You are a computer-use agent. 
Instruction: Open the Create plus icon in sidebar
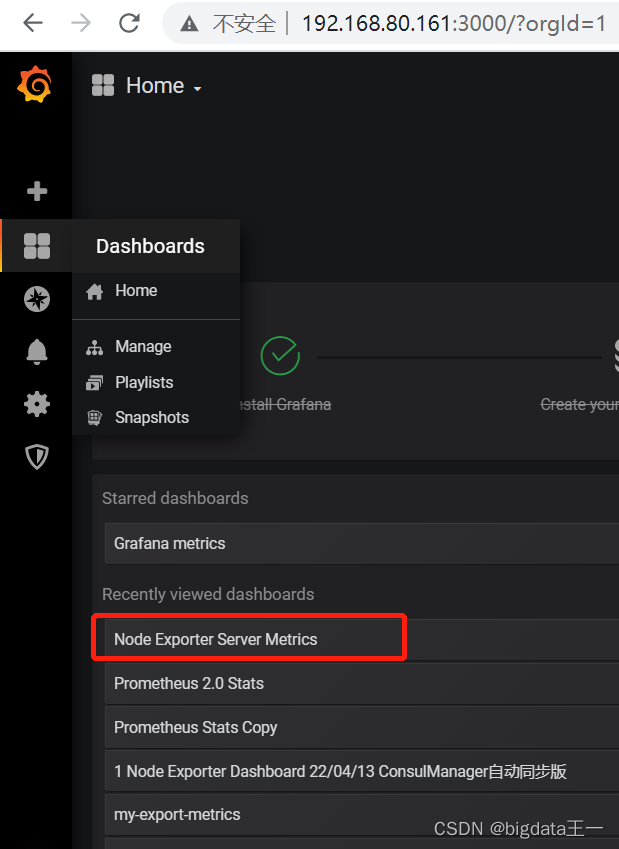37,191
